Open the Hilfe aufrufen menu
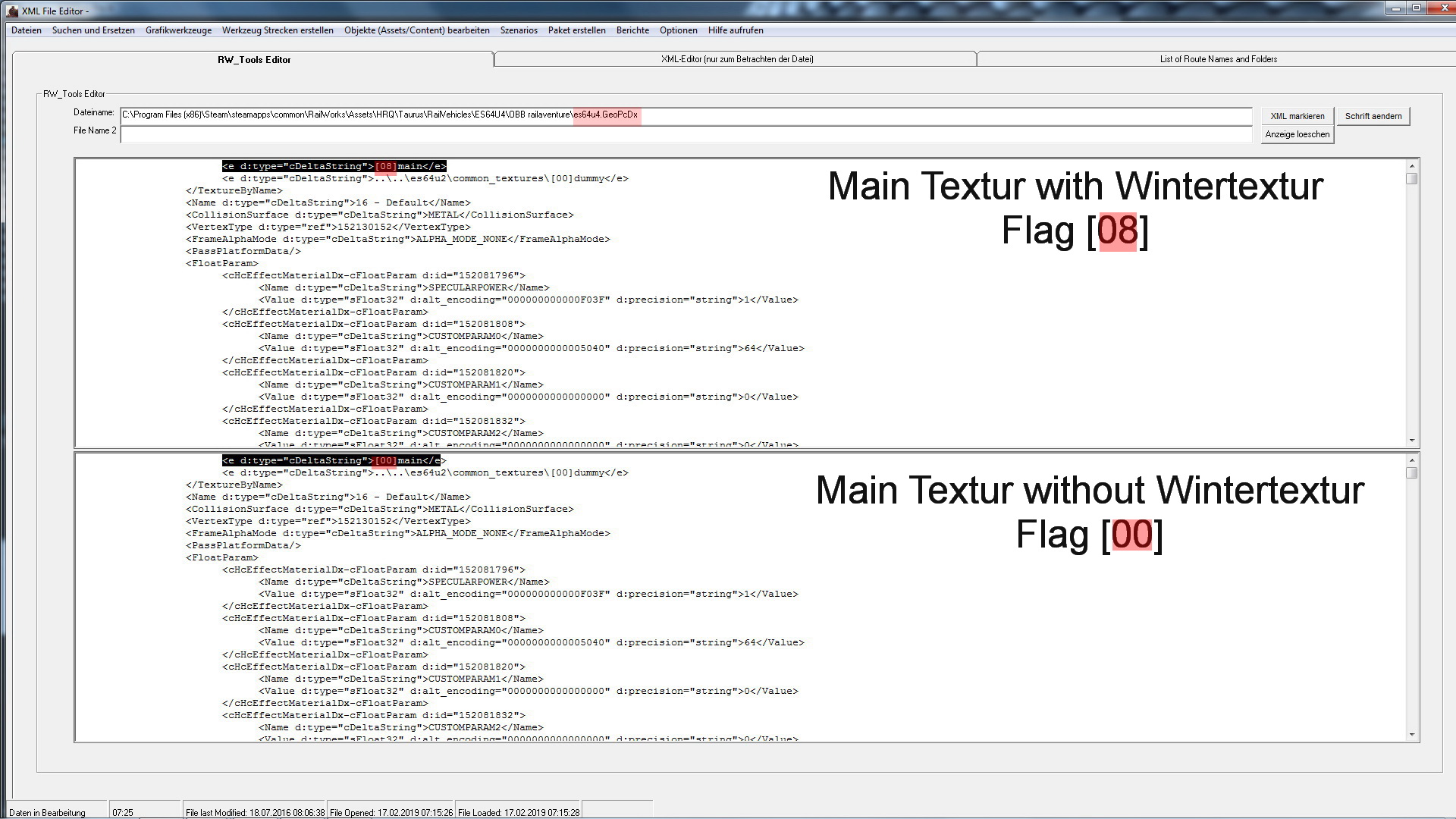This screenshot has width=1456, height=819. pyautogui.click(x=736, y=30)
